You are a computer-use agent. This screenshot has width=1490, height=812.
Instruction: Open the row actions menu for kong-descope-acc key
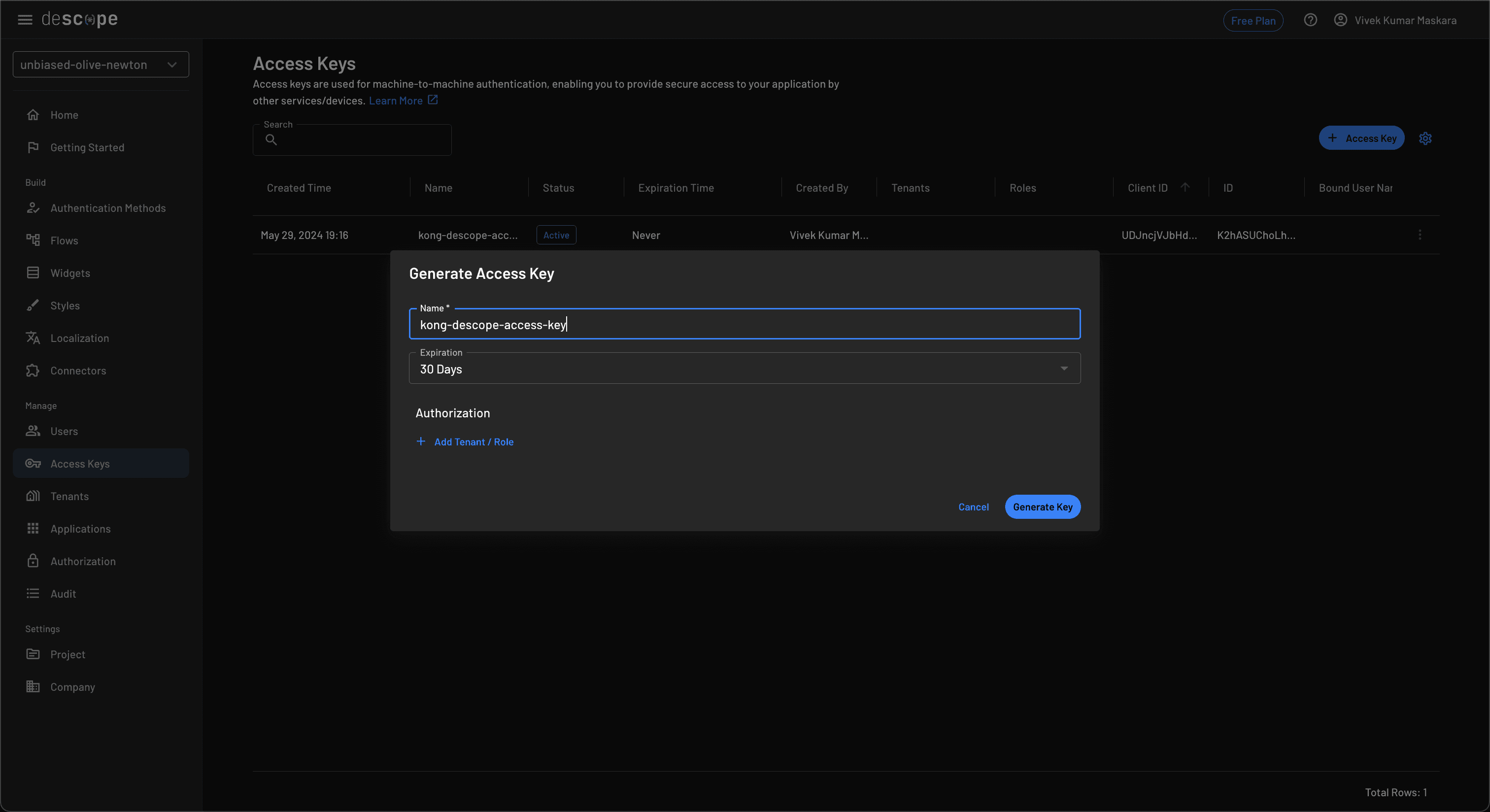click(1420, 235)
